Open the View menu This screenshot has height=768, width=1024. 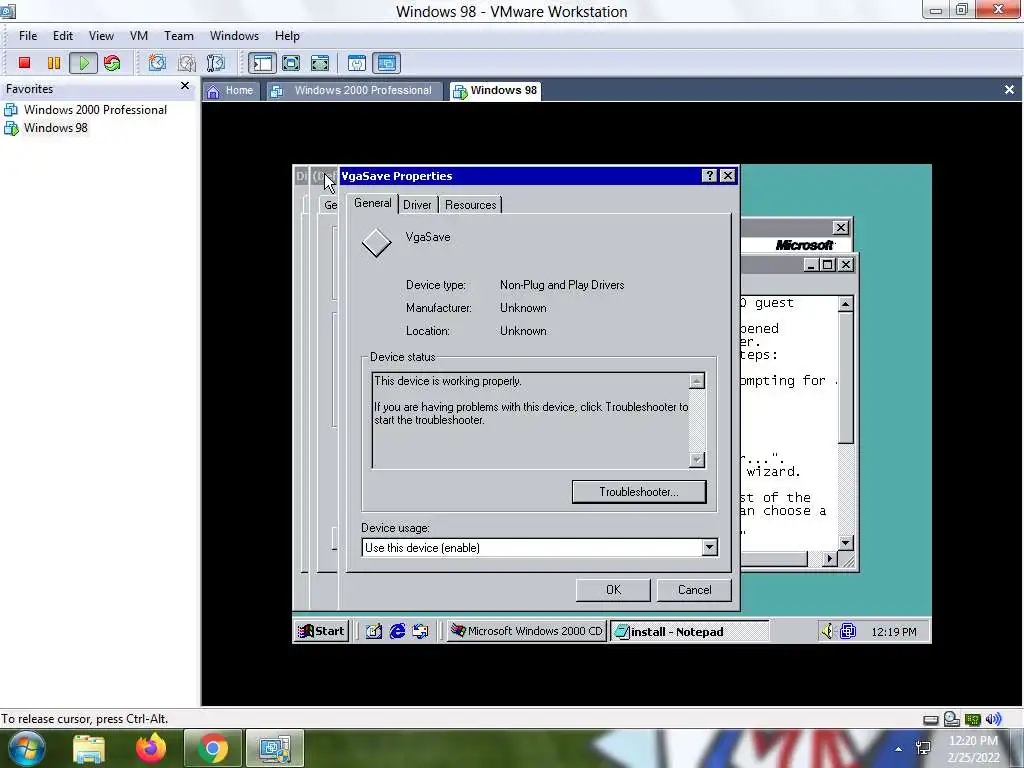[101, 36]
